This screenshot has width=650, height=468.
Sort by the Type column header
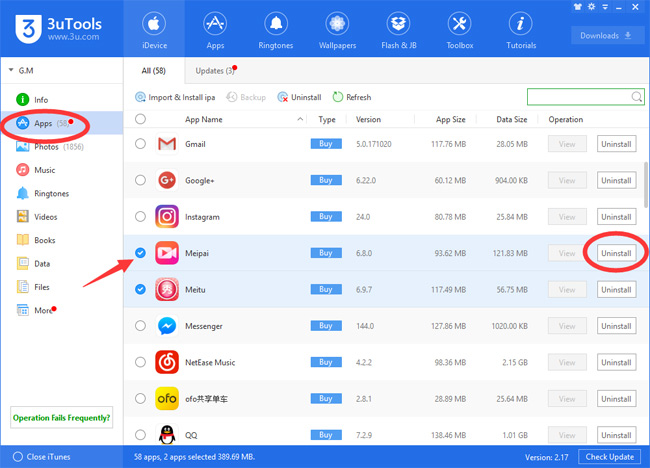pos(327,119)
